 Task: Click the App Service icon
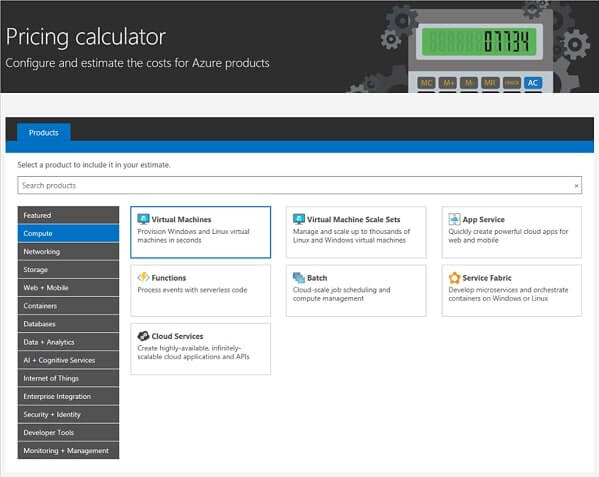[x=454, y=219]
